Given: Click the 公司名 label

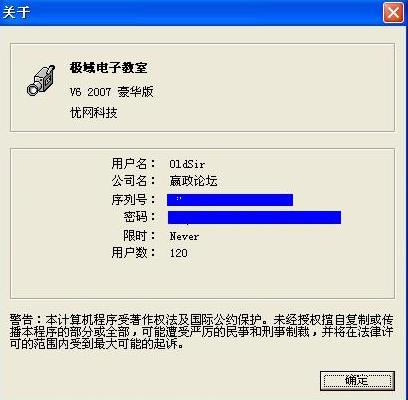Looking at the screenshot, I should [x=133, y=181].
